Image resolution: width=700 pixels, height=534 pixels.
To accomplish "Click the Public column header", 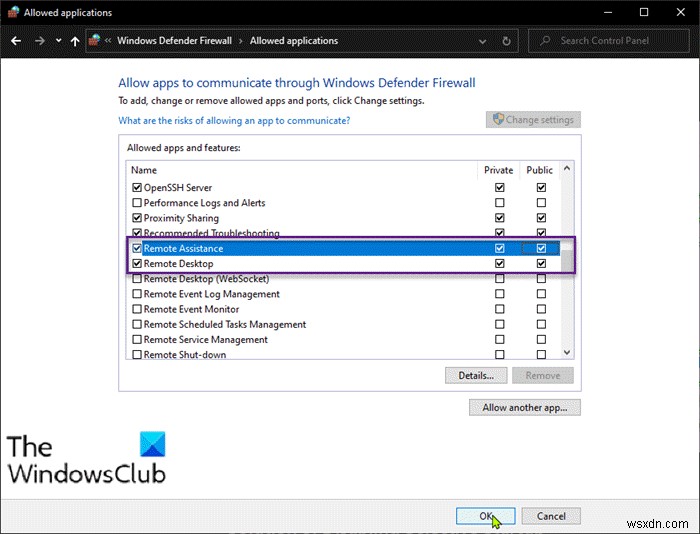I will [x=539, y=170].
